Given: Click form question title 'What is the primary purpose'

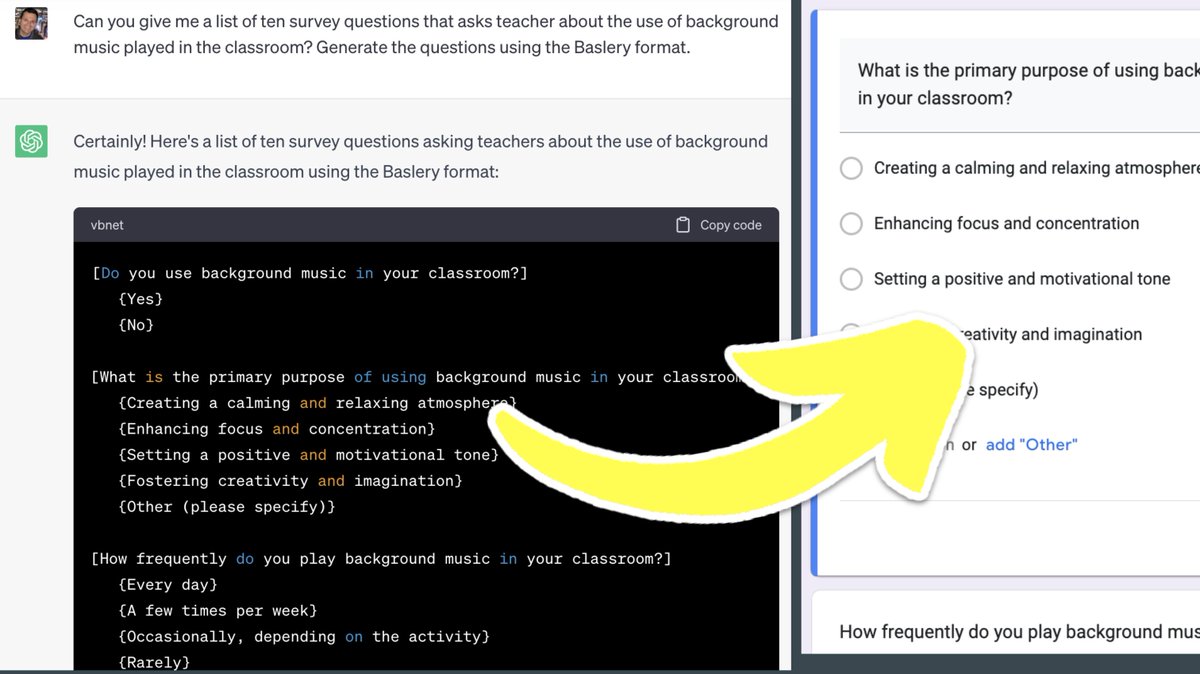Looking at the screenshot, I should [x=1028, y=84].
